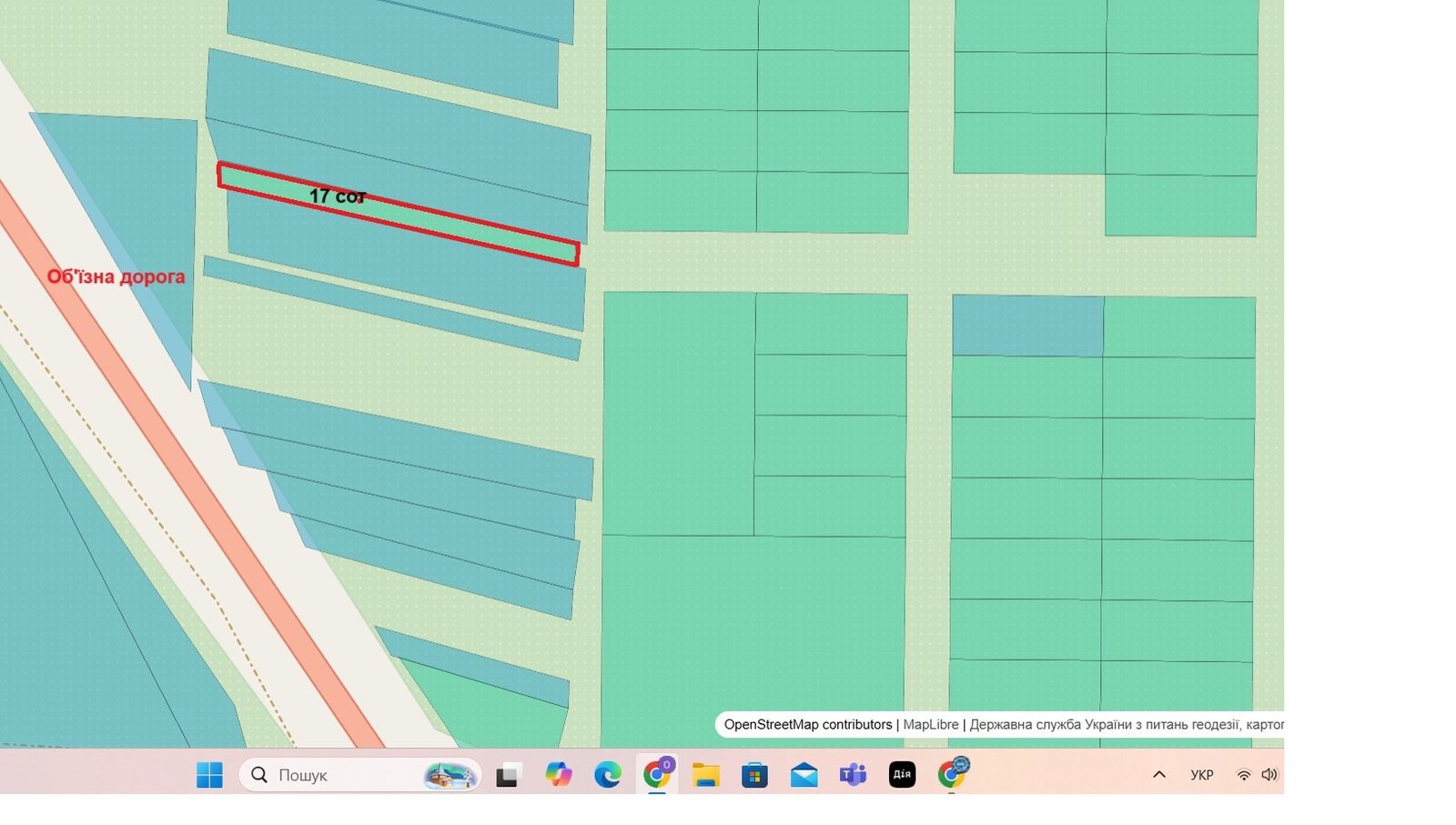Open the winter house search highlight image
This screenshot has height=825, width=1456.
(450, 775)
